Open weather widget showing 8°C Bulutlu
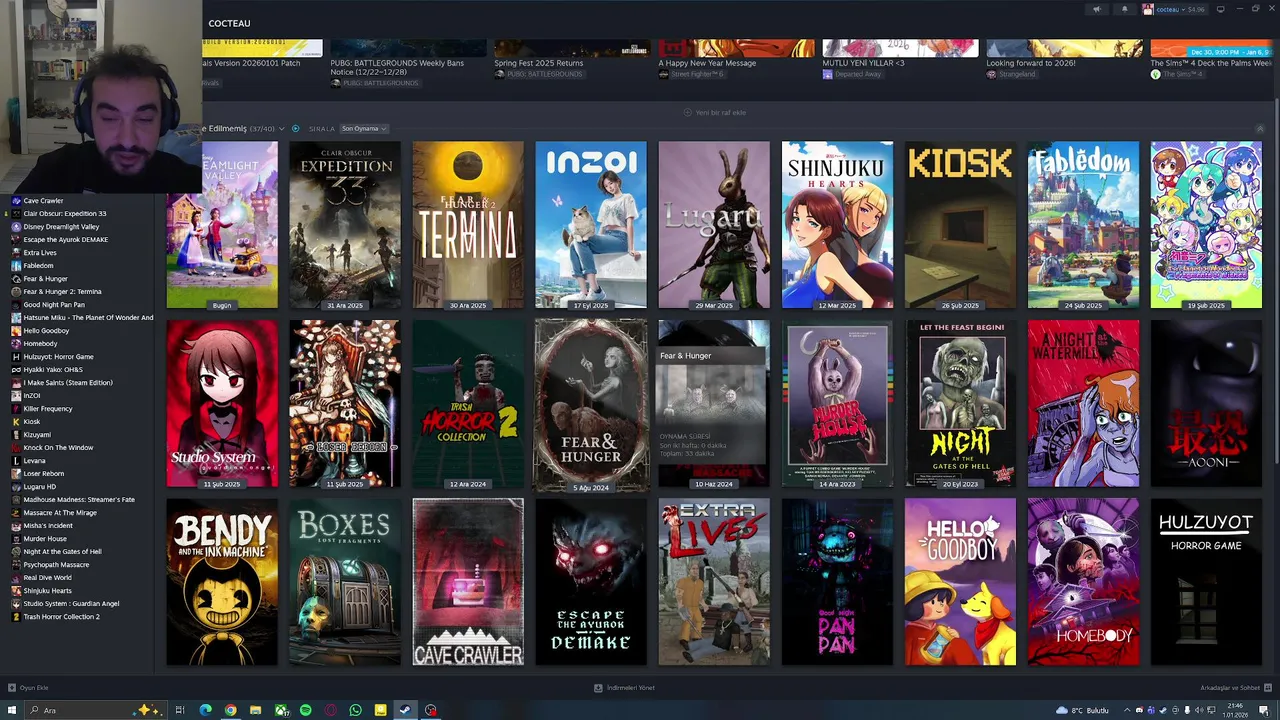Viewport: 1280px width, 720px height. click(x=1080, y=710)
